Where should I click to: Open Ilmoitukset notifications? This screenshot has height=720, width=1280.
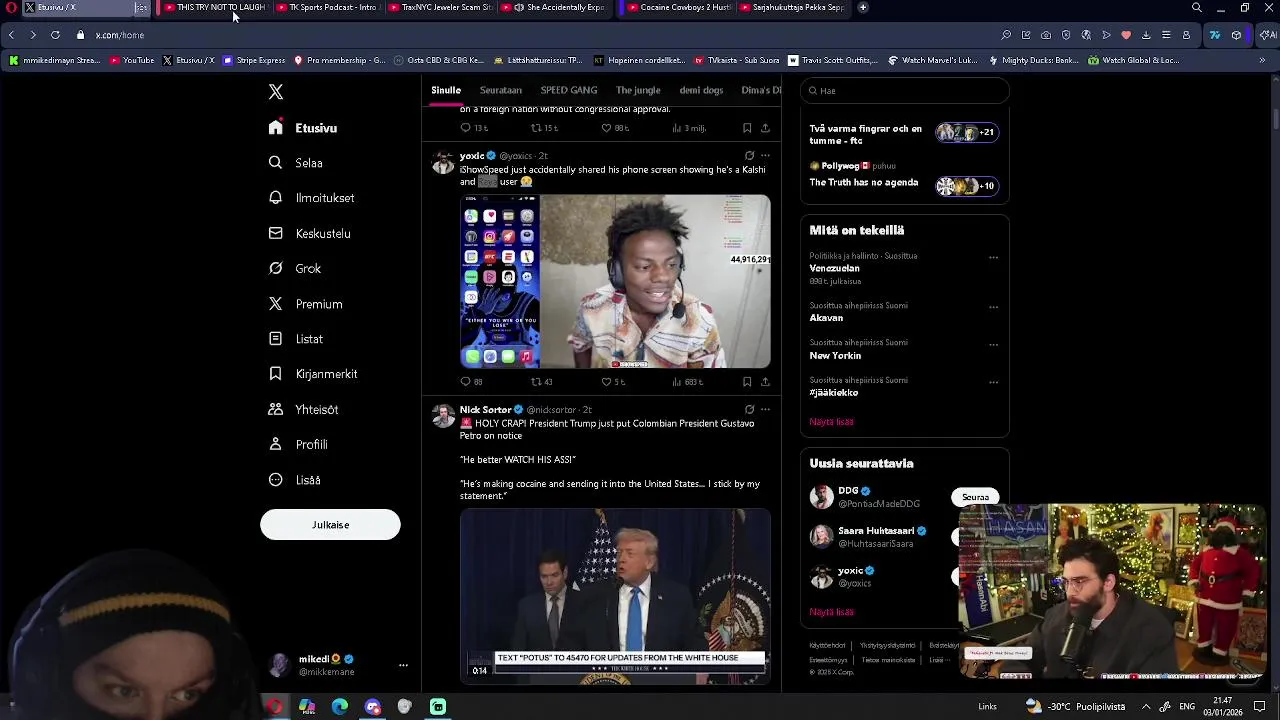click(x=312, y=198)
